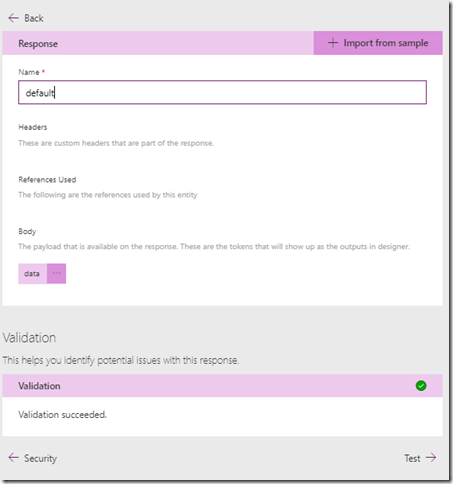This screenshot has height=484, width=453.
Task: Click the Back arrow icon
Action: coord(13,18)
